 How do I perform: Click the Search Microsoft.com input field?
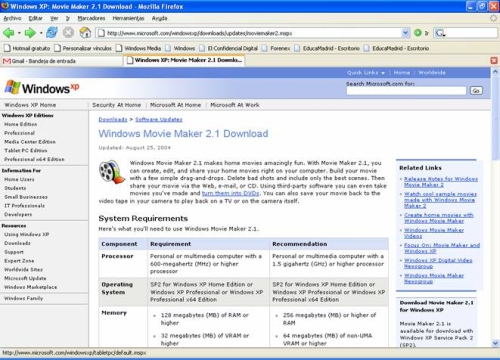(406, 91)
